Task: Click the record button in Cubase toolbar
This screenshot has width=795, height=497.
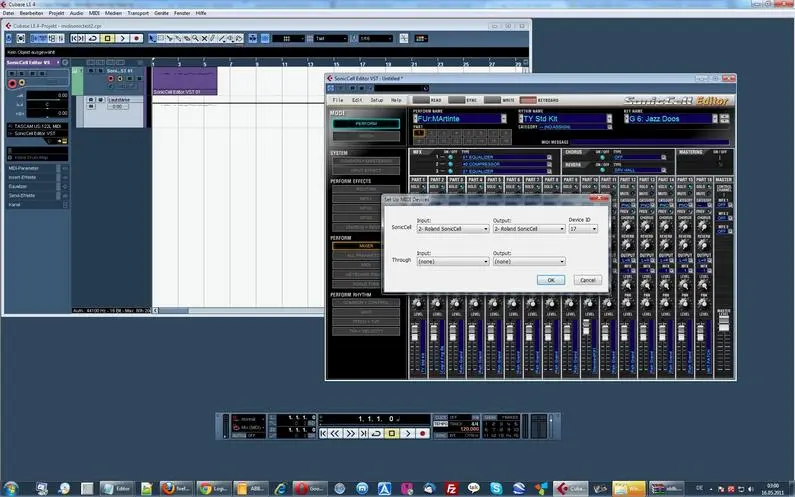Action: pyautogui.click(x=136, y=39)
